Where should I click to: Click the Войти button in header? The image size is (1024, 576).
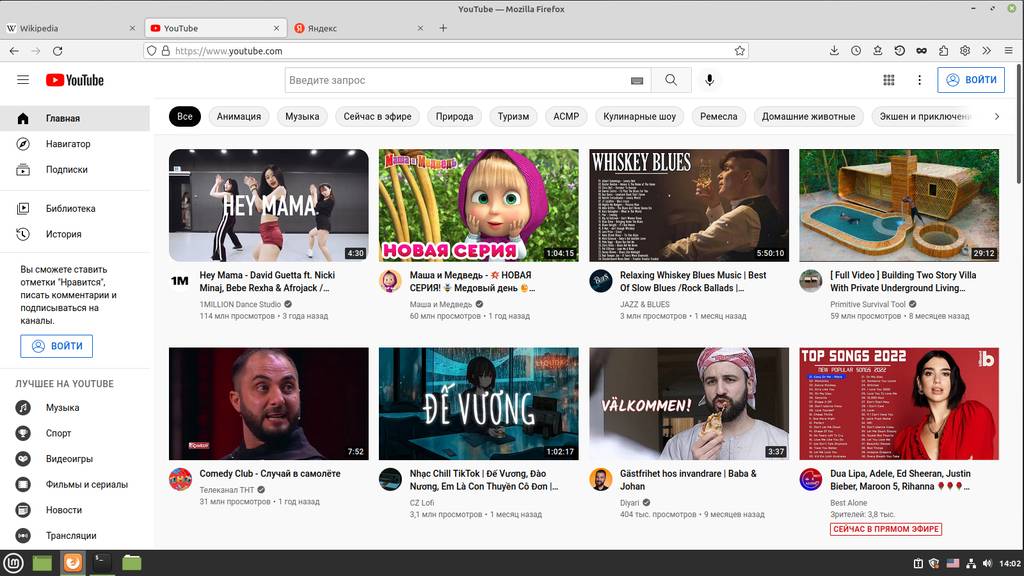tap(971, 80)
